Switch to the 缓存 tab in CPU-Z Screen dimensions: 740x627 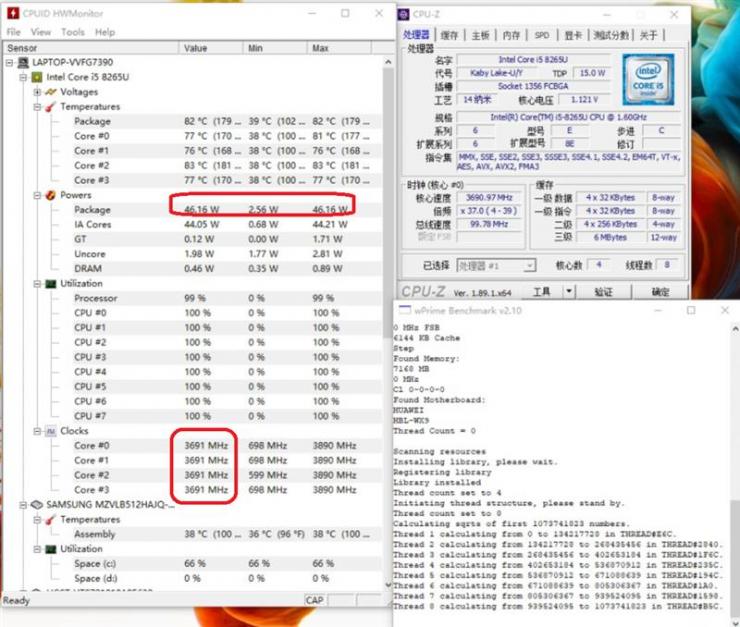pos(449,35)
